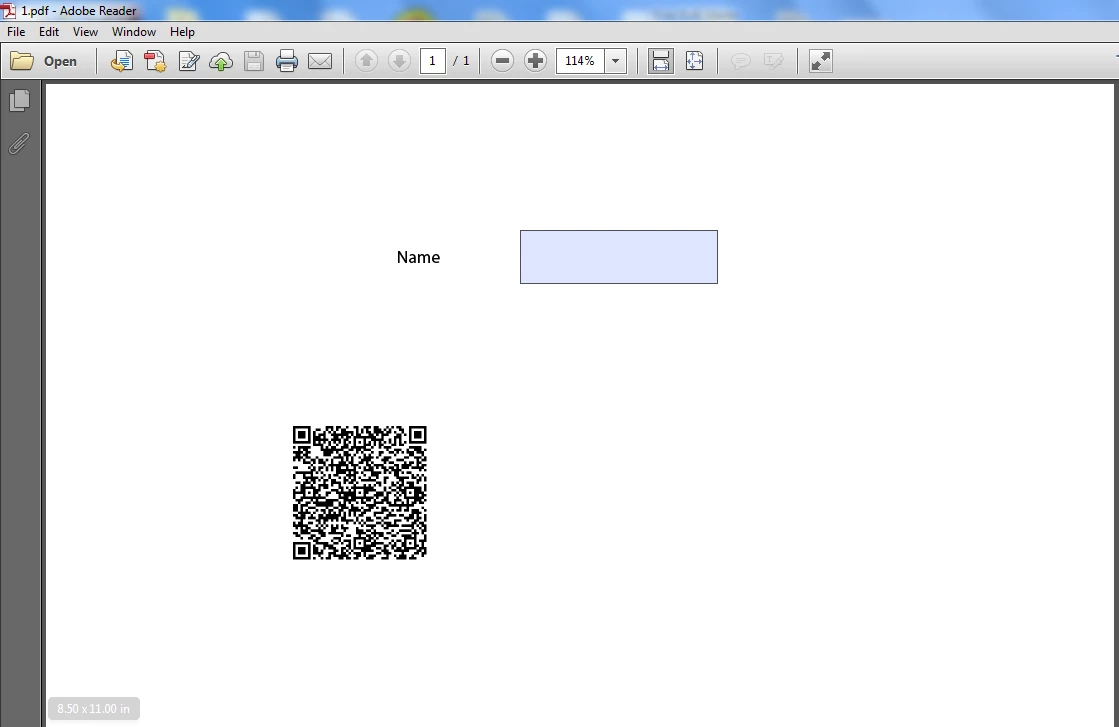Open page thumbnails side panel
1119x727 pixels.
20,101
